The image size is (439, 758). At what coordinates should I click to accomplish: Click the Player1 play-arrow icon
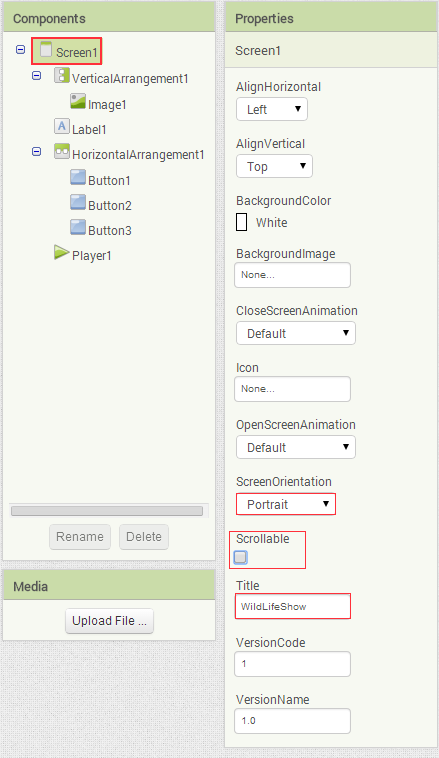tap(61, 252)
